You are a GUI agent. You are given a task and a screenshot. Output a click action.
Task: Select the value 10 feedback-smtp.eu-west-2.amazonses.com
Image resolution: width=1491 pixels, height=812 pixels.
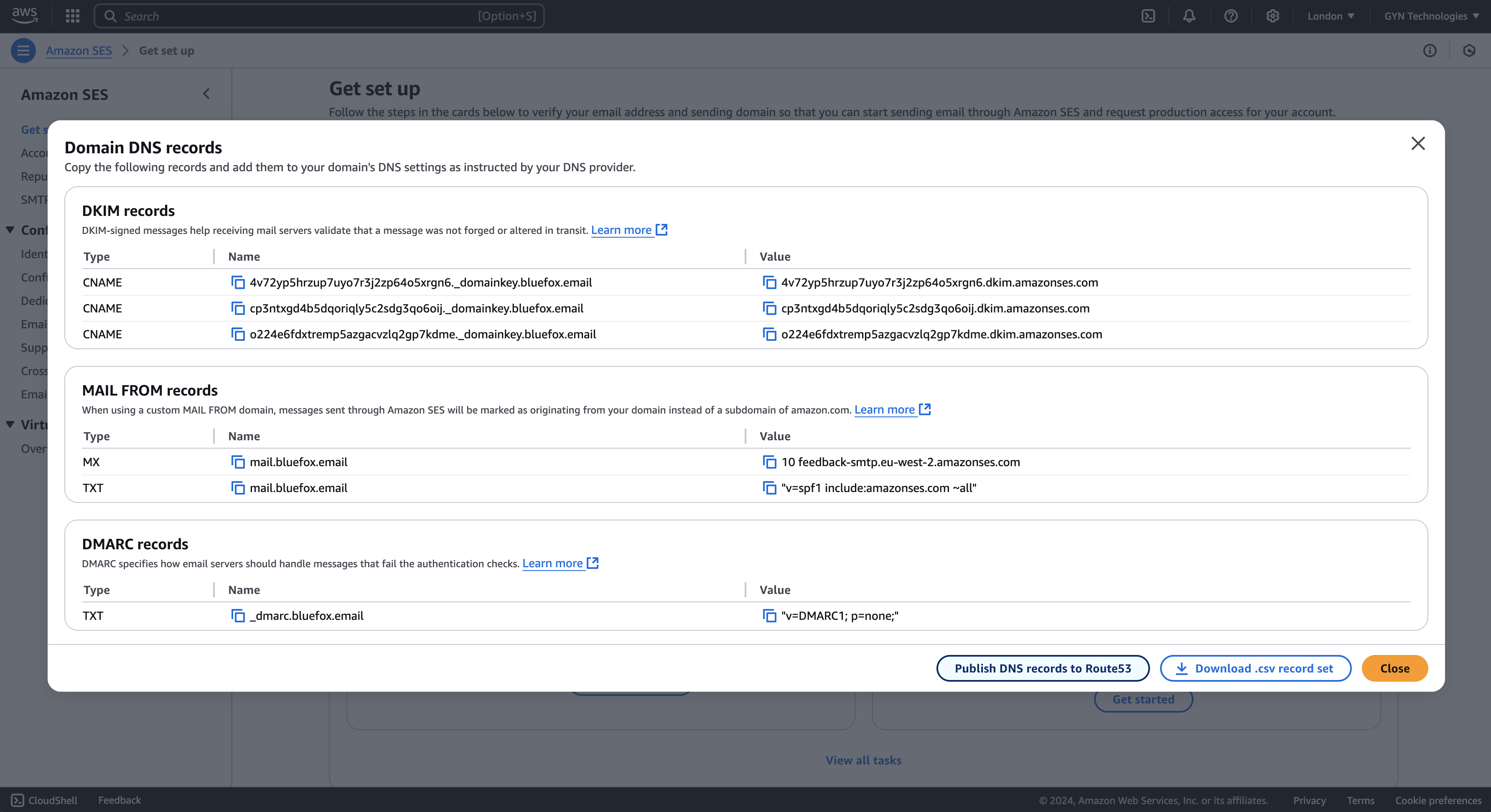901,462
